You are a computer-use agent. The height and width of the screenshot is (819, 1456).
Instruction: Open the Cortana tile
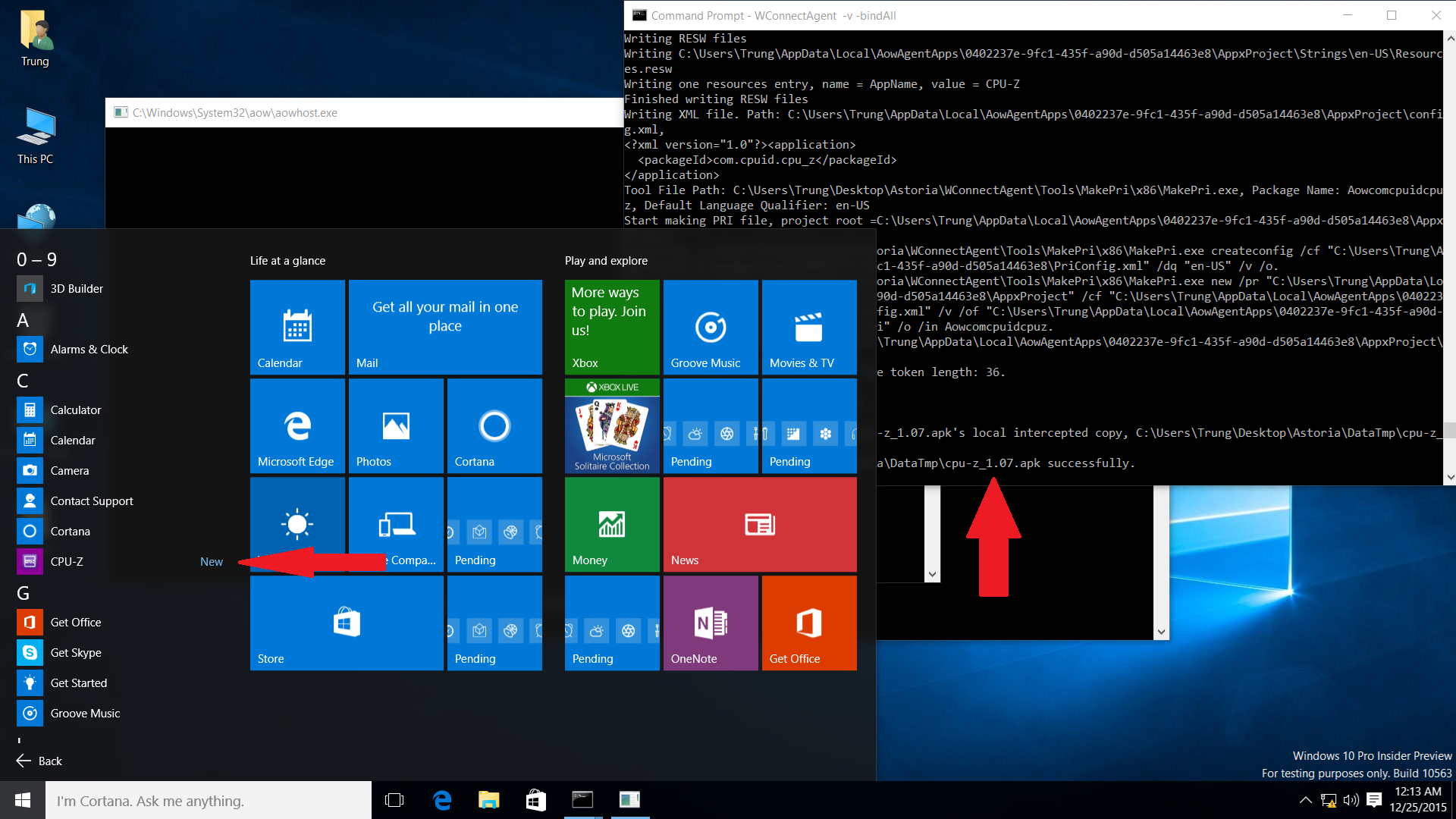pos(494,425)
